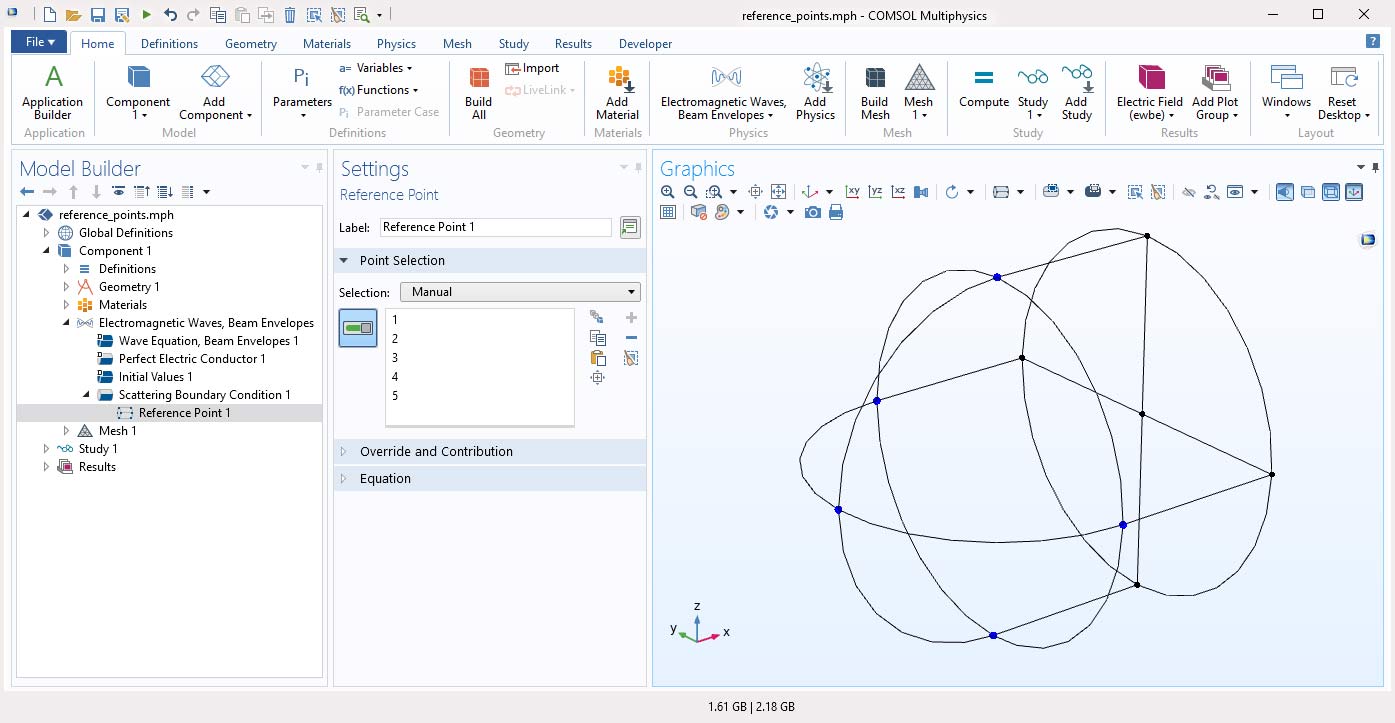Click the Add Study icon
Viewport: 1395px width, 723px height.
[x=1076, y=92]
